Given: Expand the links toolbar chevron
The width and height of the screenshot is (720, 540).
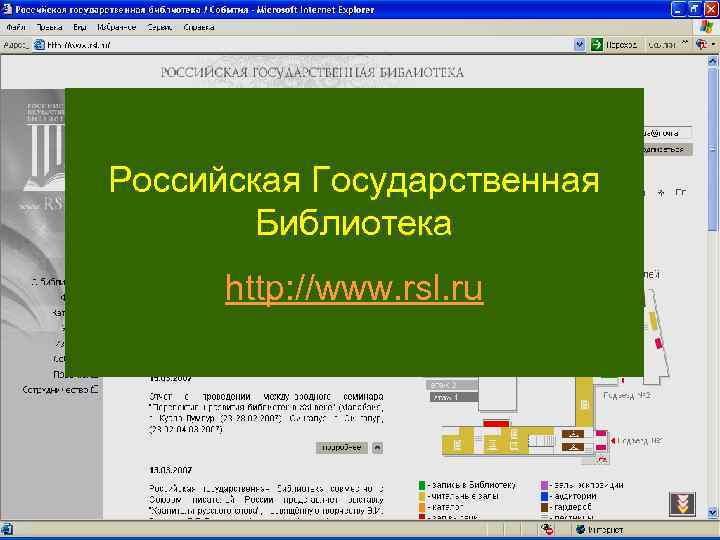Looking at the screenshot, I should tap(685, 43).
